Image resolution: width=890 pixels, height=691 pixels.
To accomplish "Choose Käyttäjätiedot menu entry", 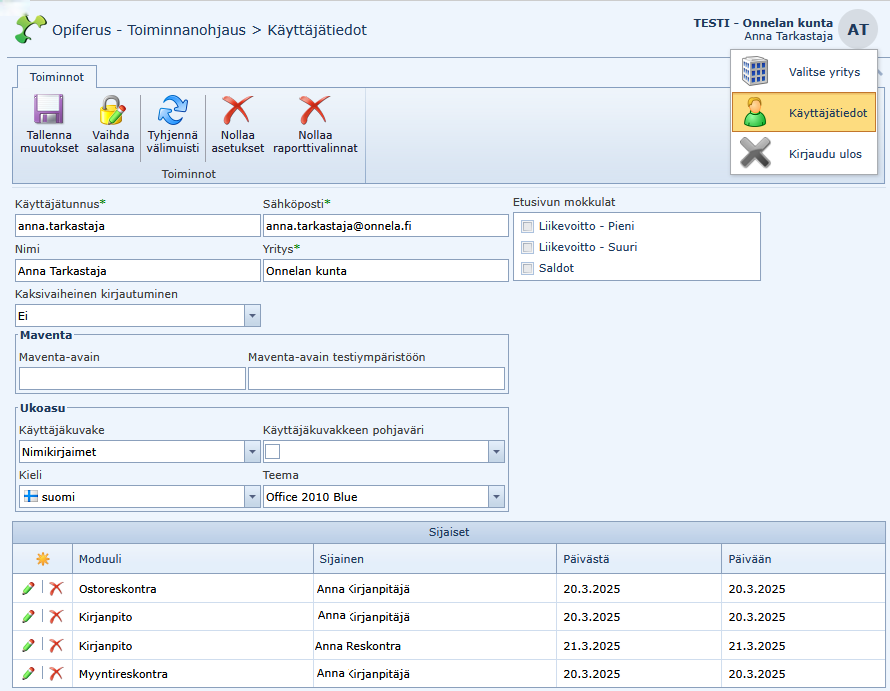I will [x=804, y=112].
